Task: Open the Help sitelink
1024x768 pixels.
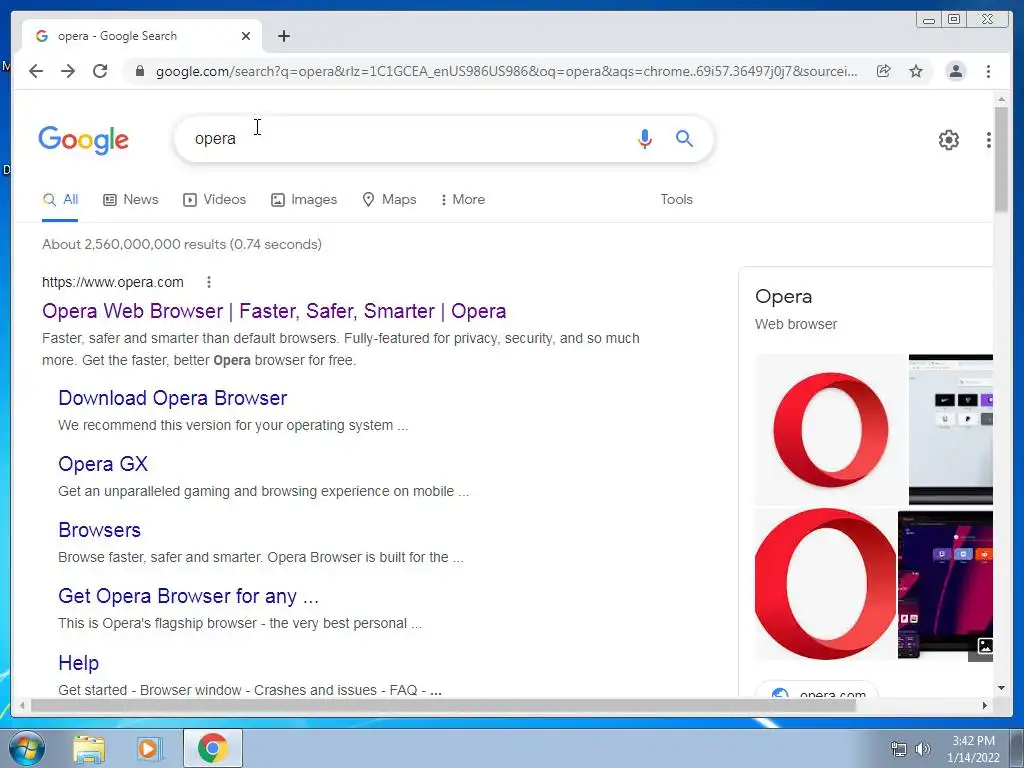Action: pos(78,663)
